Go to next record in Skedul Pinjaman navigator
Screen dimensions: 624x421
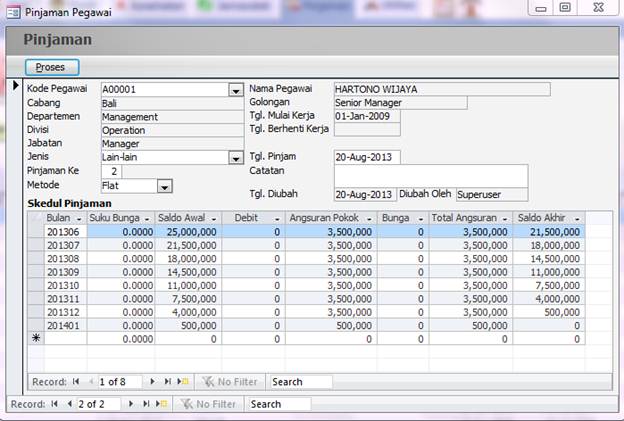[x=152, y=382]
